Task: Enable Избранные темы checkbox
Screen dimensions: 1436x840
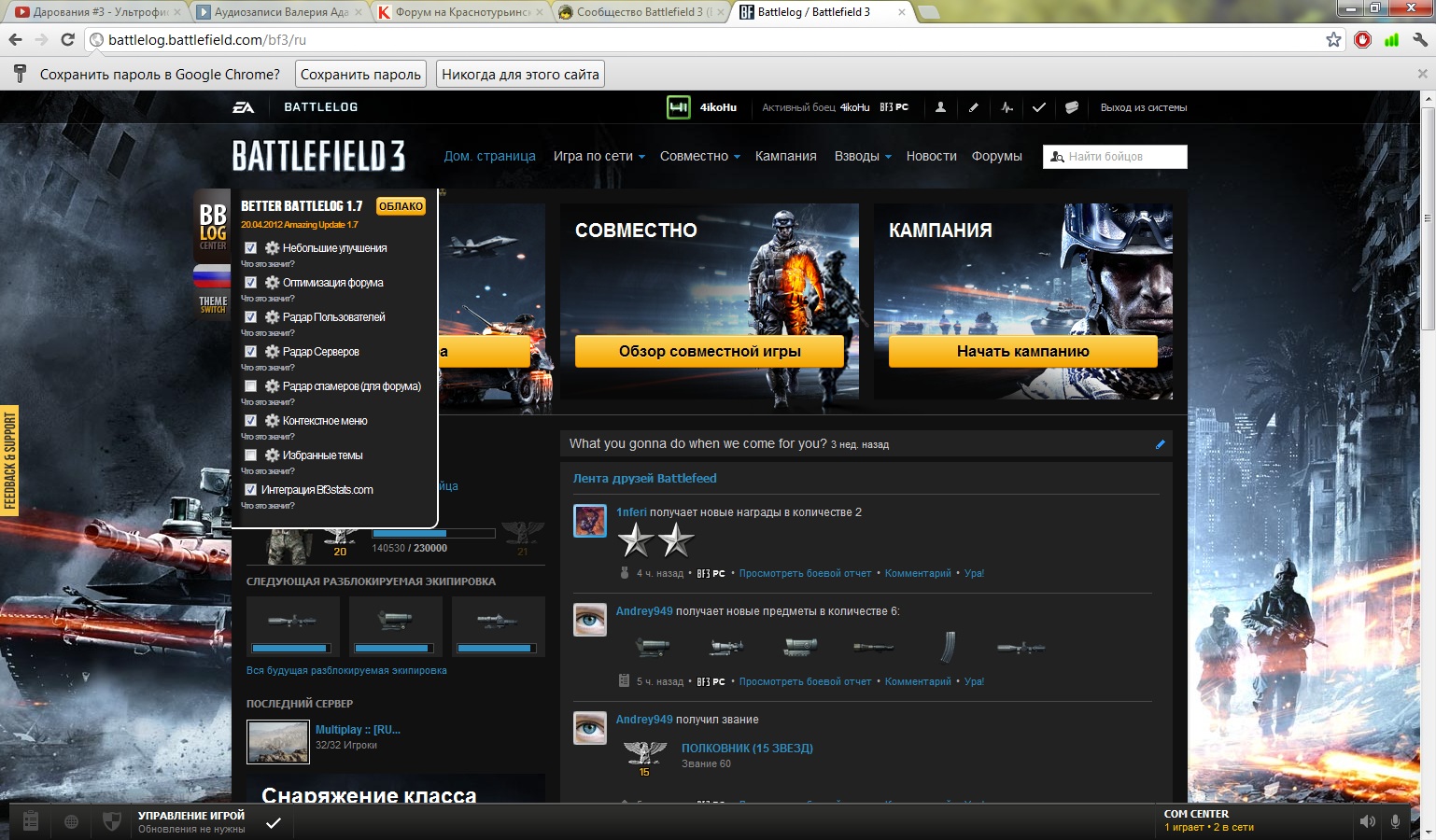Action: pos(250,455)
